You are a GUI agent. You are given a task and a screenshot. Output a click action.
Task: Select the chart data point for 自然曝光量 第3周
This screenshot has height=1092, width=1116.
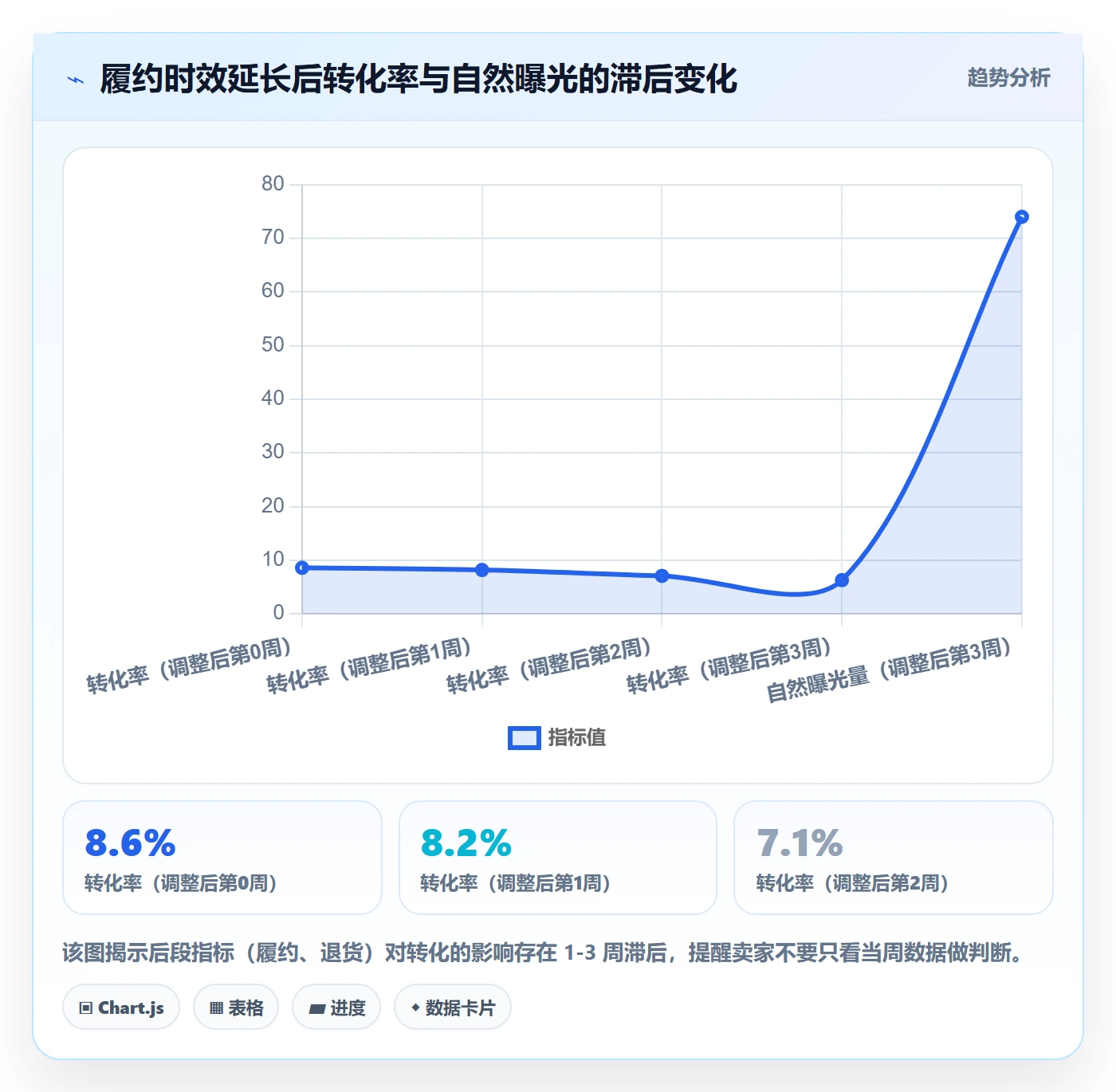click(x=1021, y=217)
